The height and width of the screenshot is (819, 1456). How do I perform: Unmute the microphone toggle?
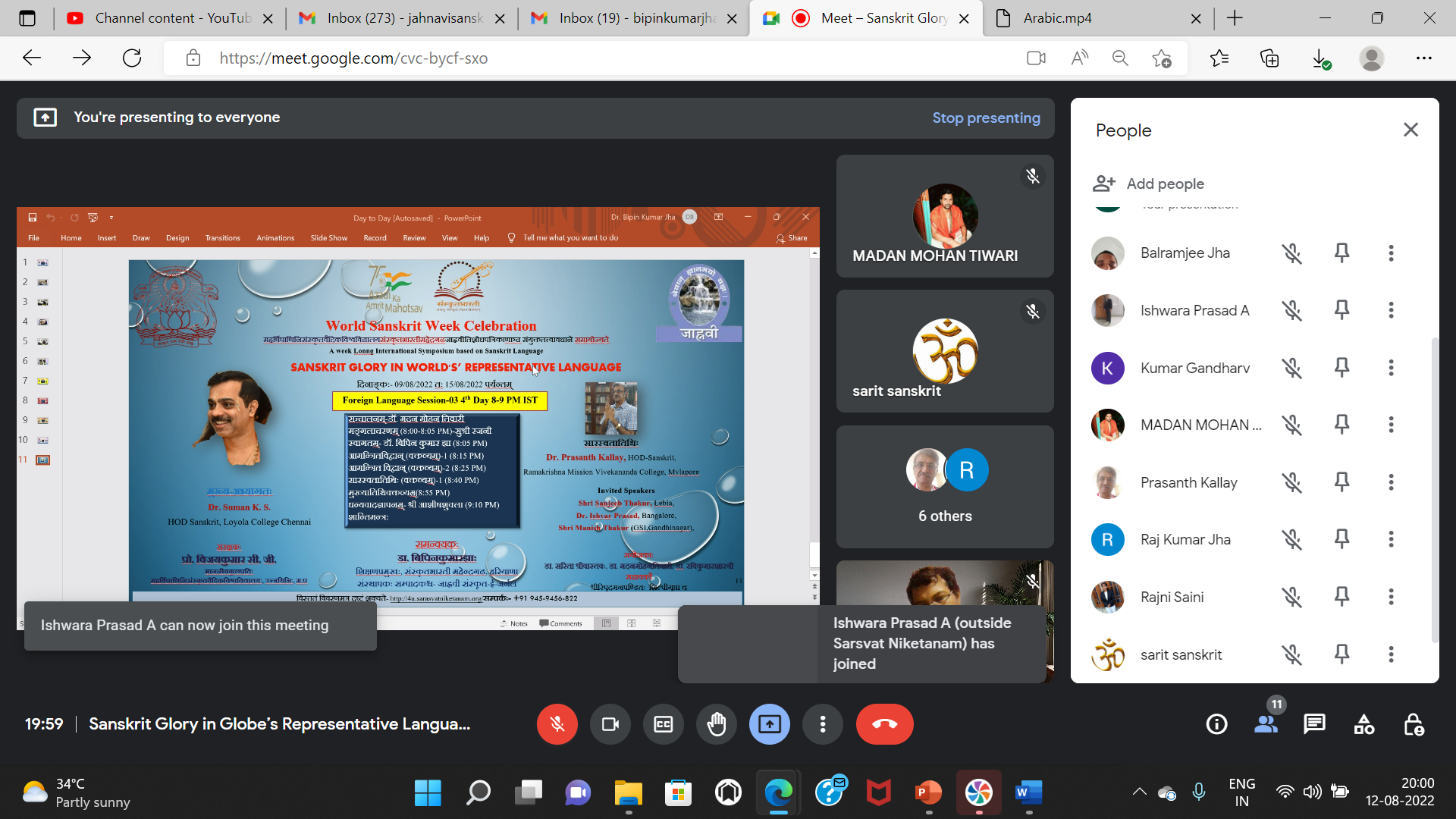tap(557, 724)
